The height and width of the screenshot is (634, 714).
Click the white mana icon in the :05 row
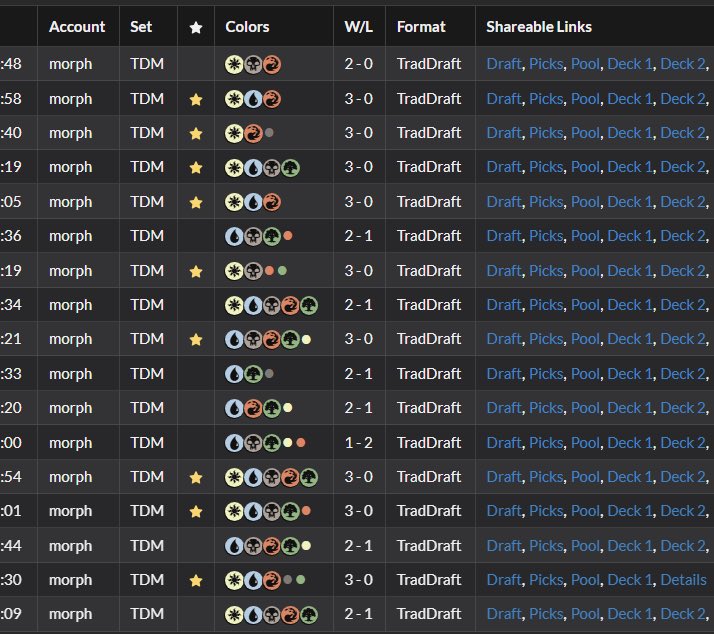[234, 202]
